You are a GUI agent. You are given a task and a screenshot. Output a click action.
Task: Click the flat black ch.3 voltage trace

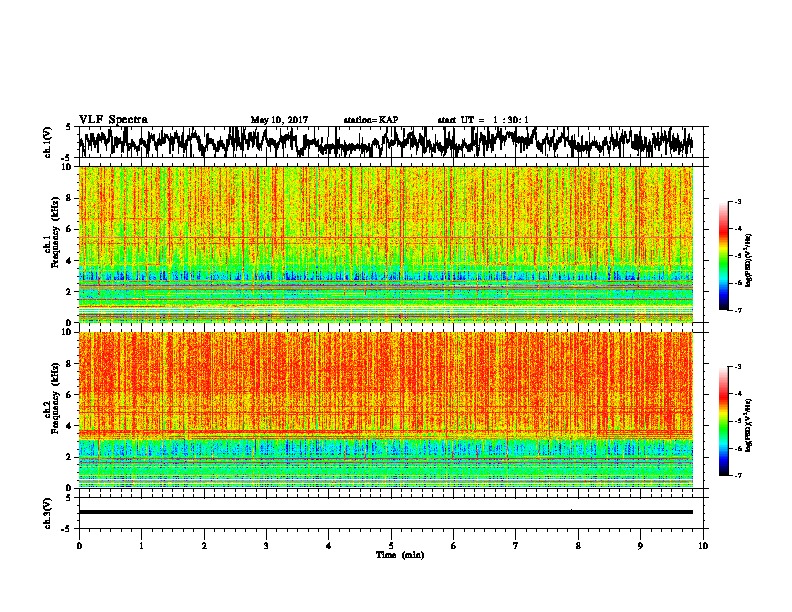pos(386,512)
